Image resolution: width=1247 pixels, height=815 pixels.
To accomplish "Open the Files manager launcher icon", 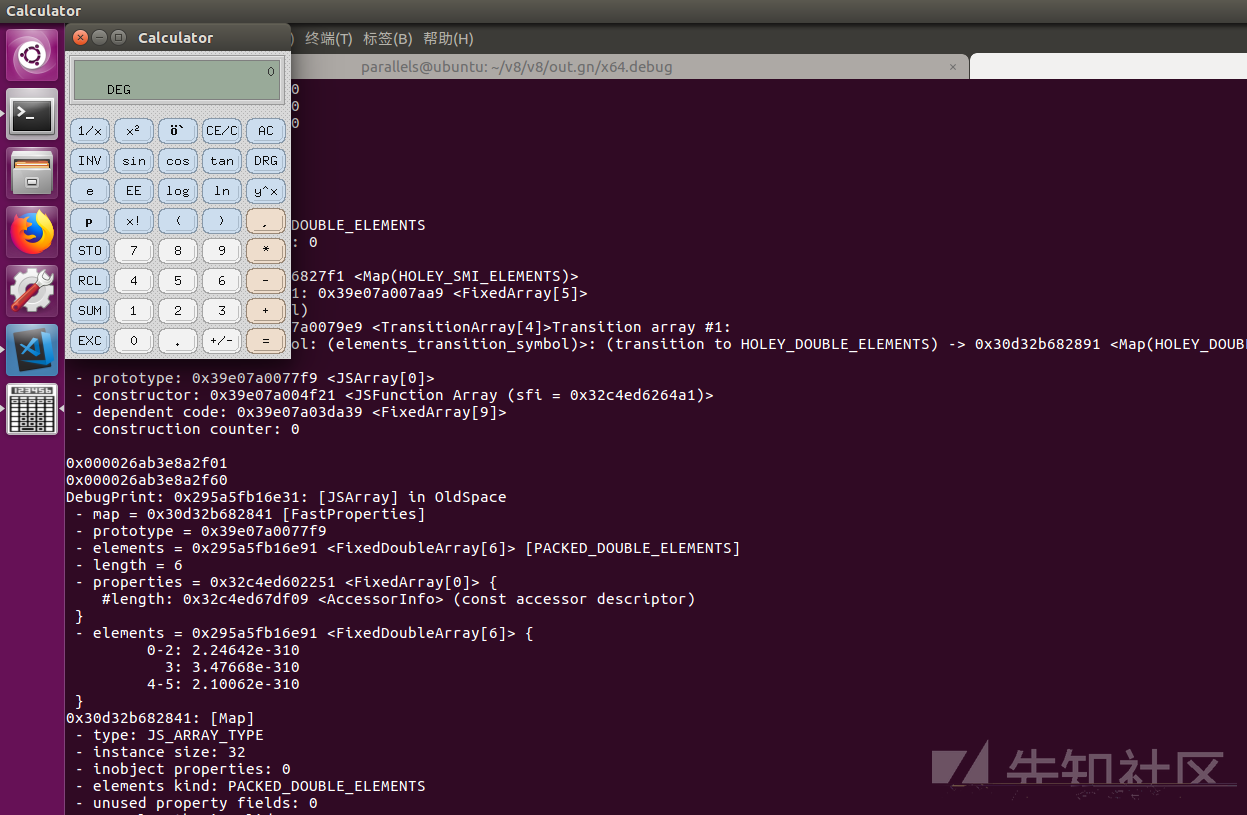I will [x=33, y=172].
